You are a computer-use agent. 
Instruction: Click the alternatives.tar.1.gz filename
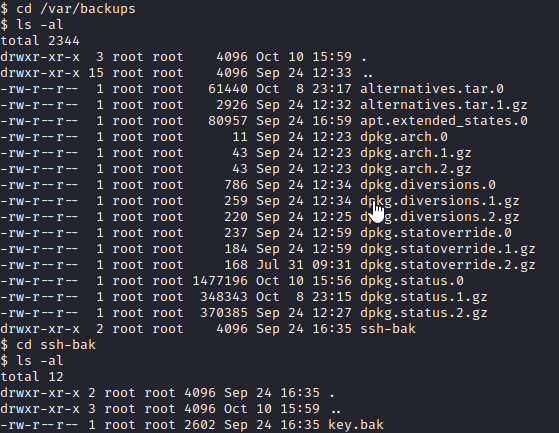click(443, 105)
